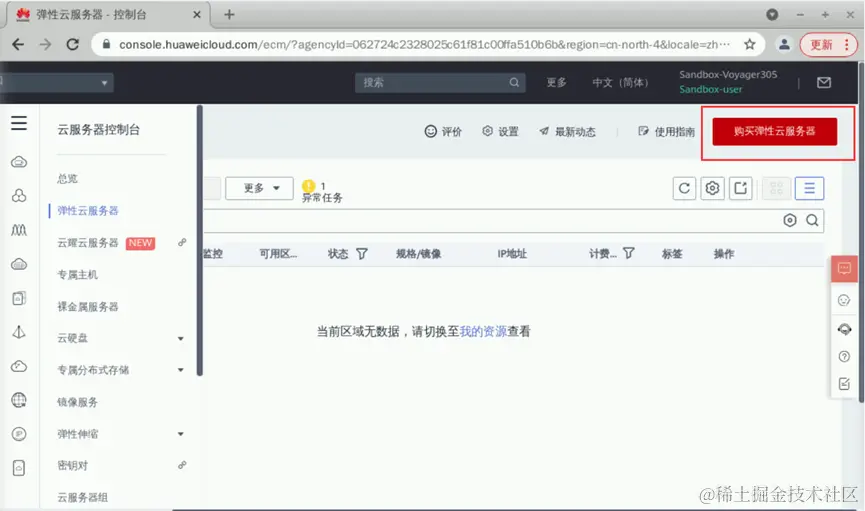Open list settings gear icon
The image size is (865, 511).
click(x=712, y=188)
